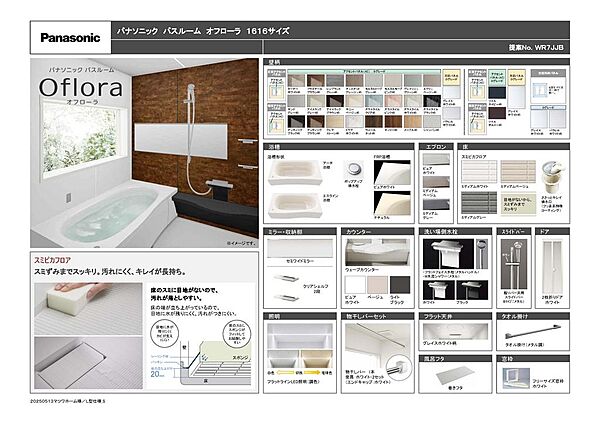Click the floor drain trap image
Screen dimensions: 600x424
pos(552,177)
